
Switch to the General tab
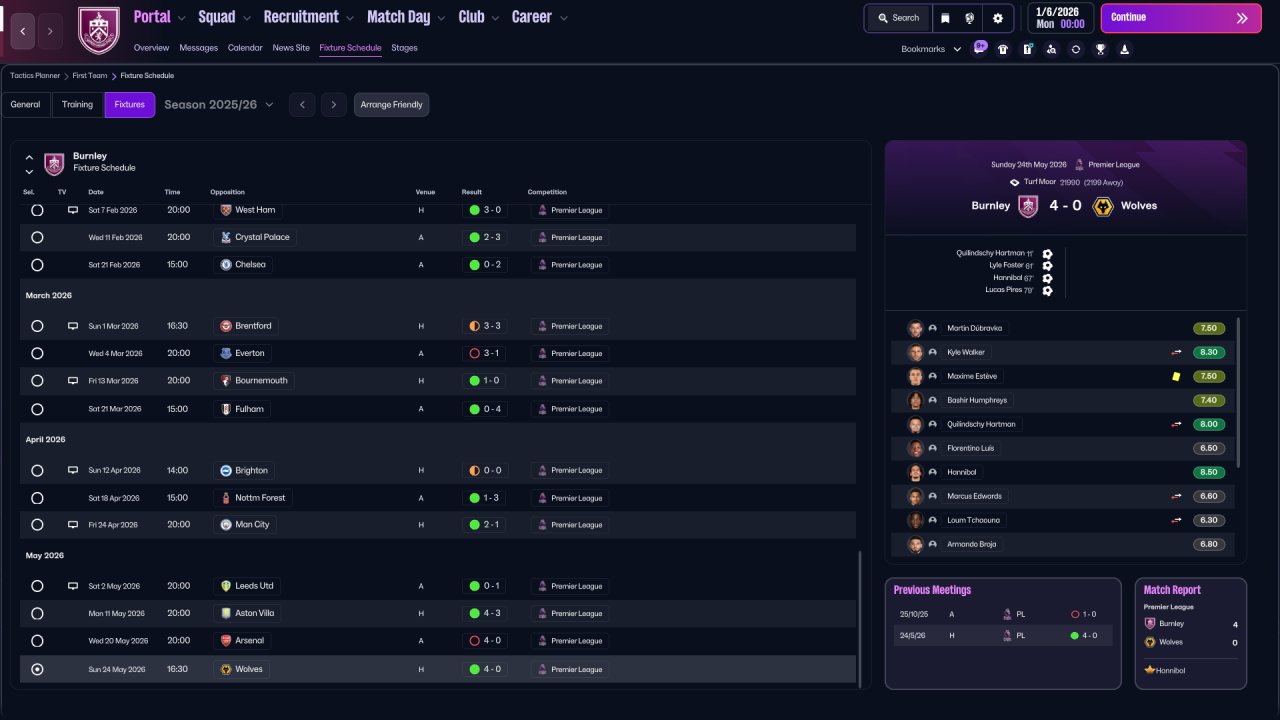click(26, 105)
